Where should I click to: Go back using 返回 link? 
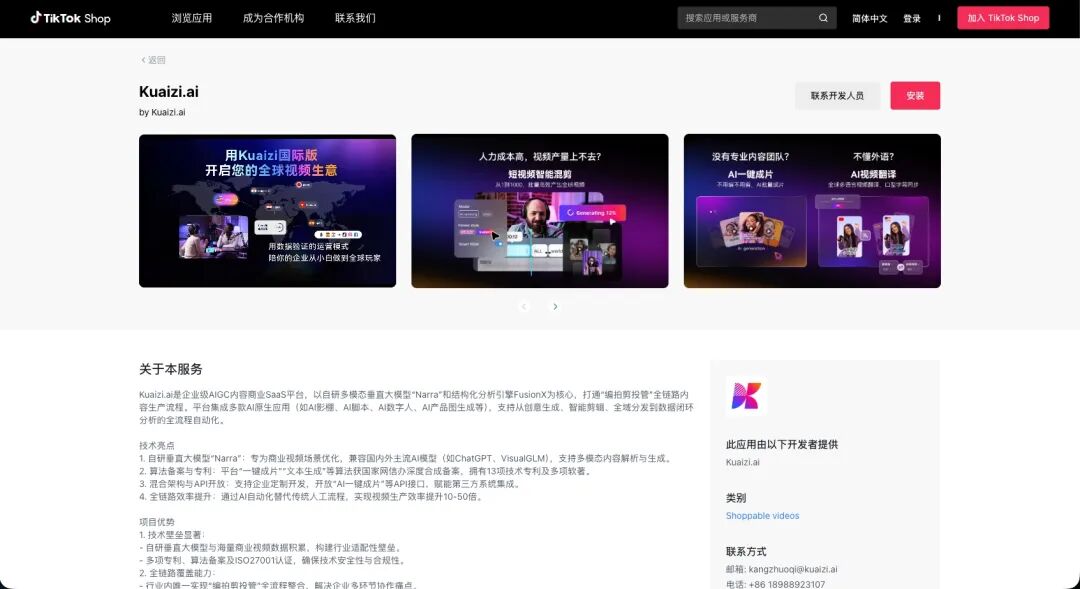154,60
